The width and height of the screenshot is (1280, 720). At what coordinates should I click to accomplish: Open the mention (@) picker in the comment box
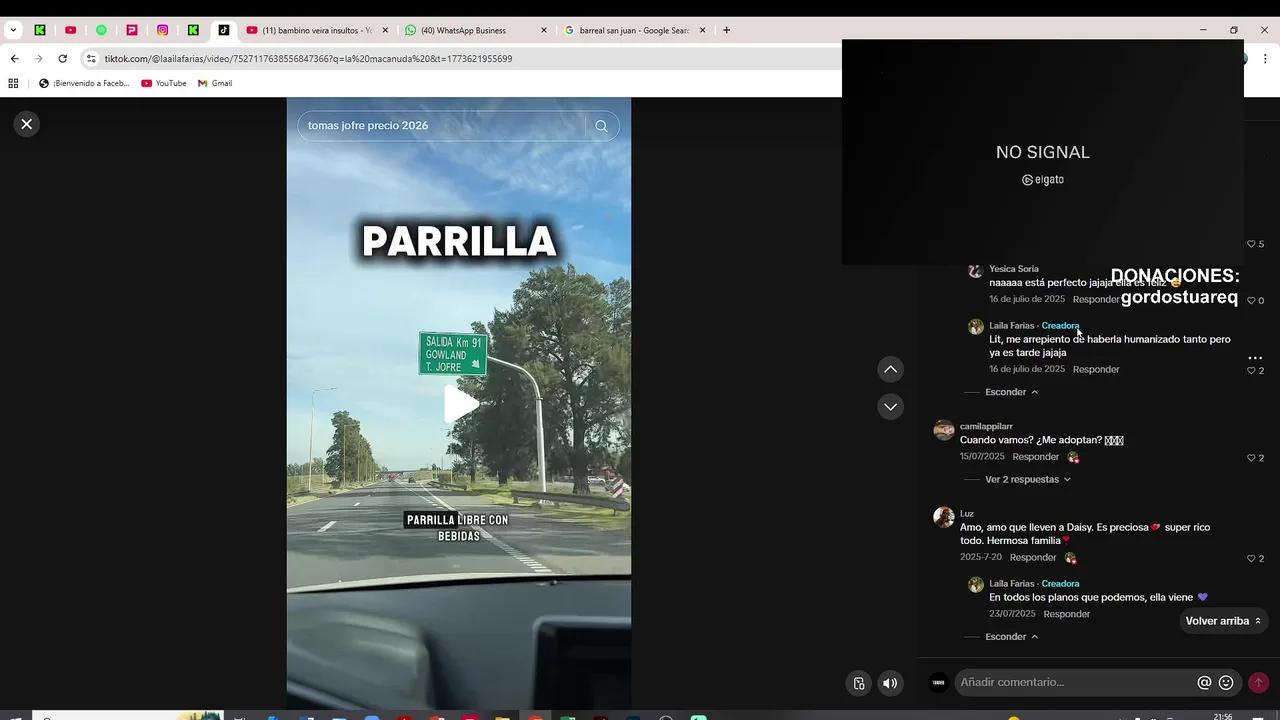1204,682
